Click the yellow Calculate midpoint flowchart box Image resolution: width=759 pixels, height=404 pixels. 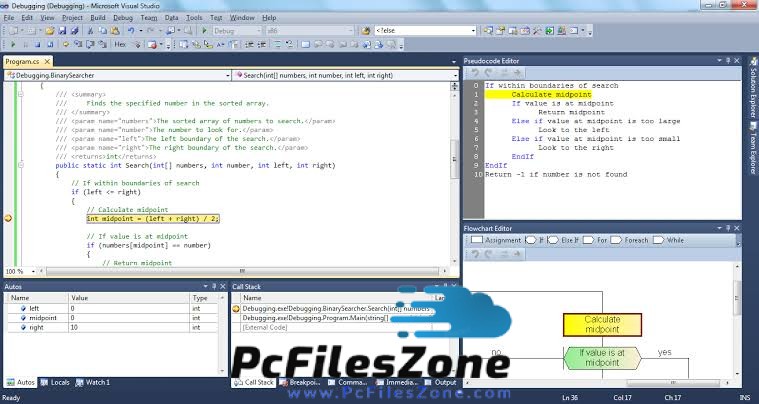pos(601,324)
